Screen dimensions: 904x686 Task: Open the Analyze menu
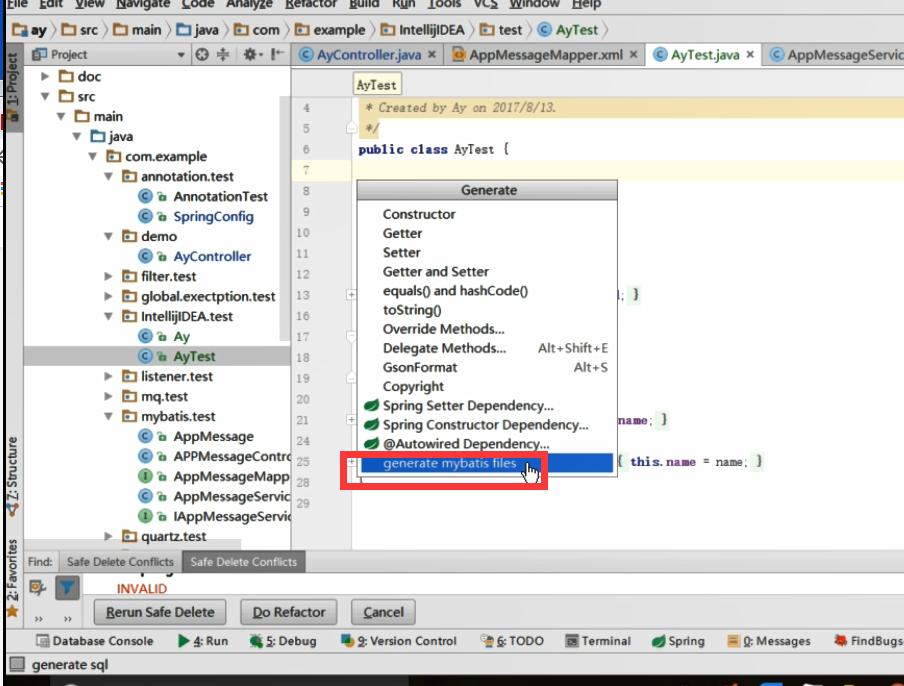249,4
